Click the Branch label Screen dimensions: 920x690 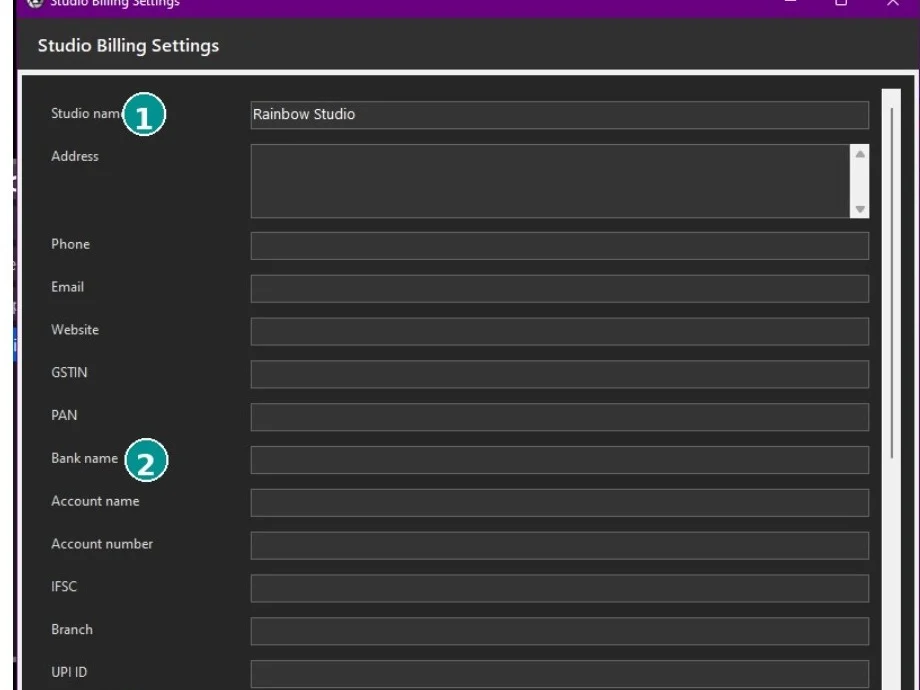[x=72, y=630]
